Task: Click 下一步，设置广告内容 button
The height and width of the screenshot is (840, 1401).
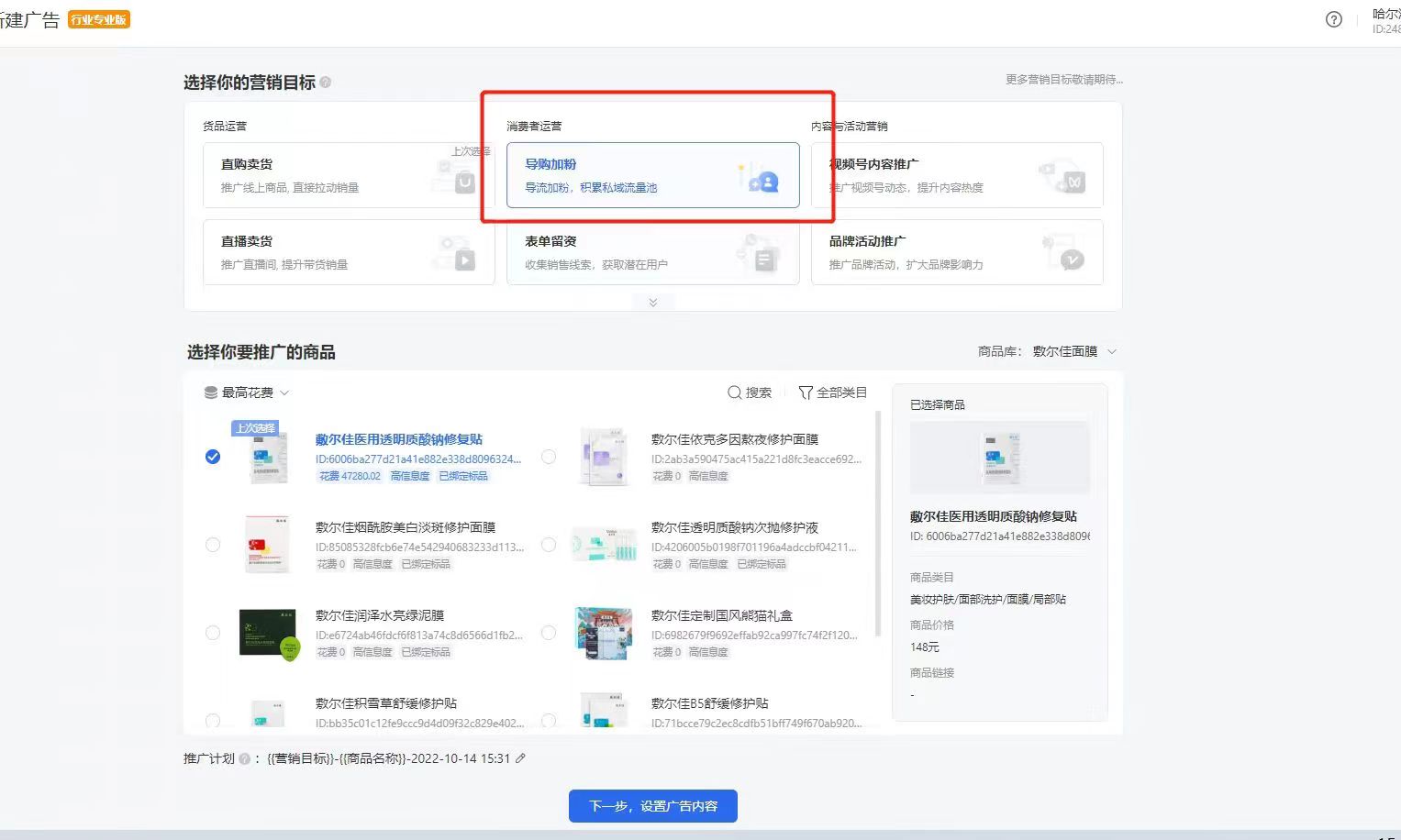Action: coord(652,806)
